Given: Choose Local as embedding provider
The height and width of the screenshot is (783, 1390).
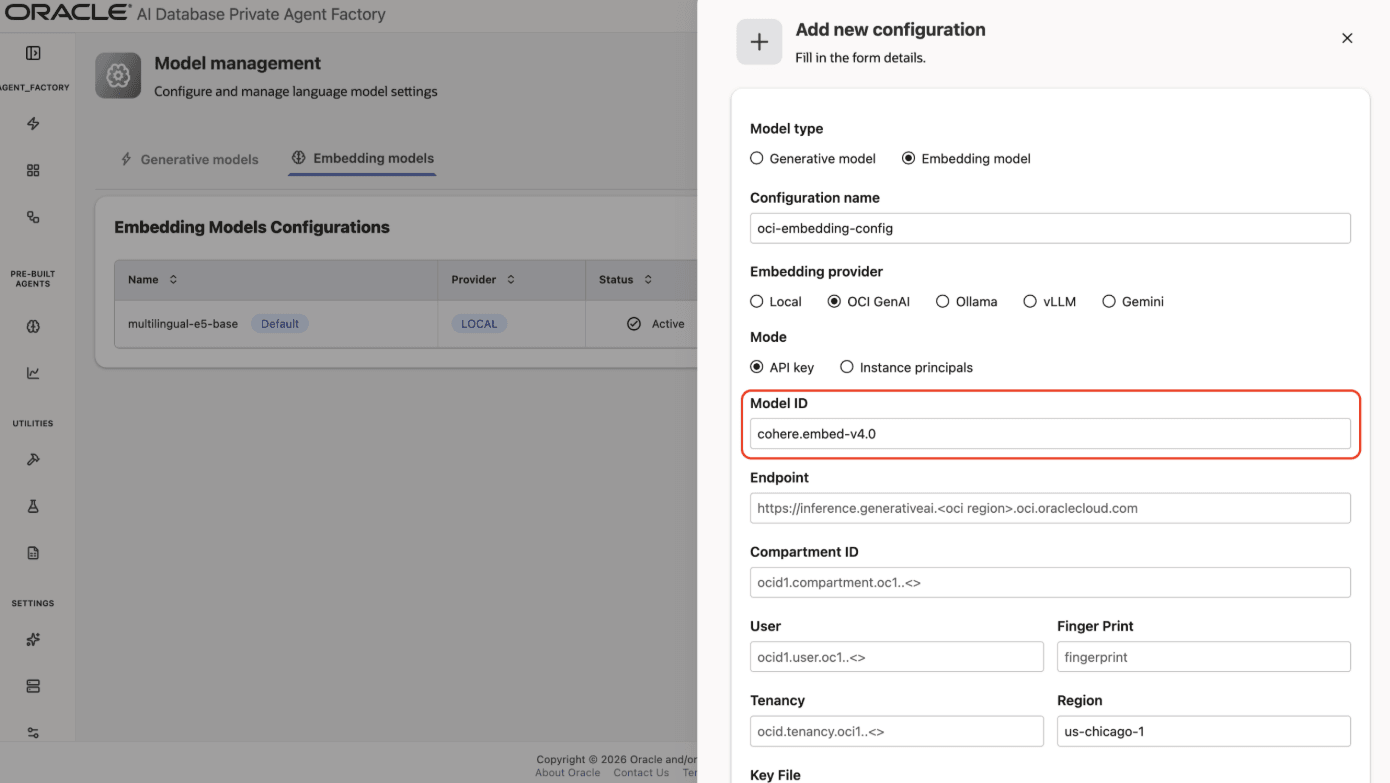Looking at the screenshot, I should 757,301.
